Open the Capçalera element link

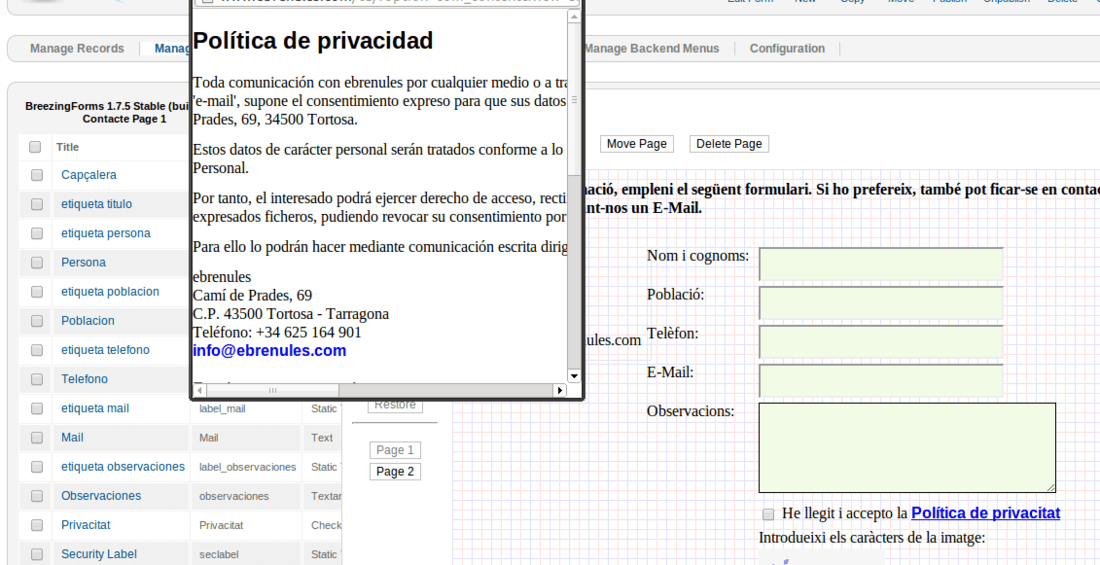(88, 175)
